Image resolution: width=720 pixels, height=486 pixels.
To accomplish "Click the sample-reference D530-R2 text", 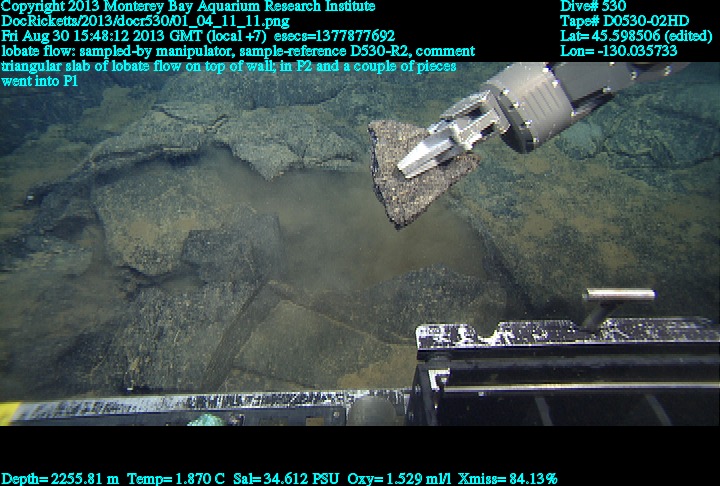I will click(326, 51).
